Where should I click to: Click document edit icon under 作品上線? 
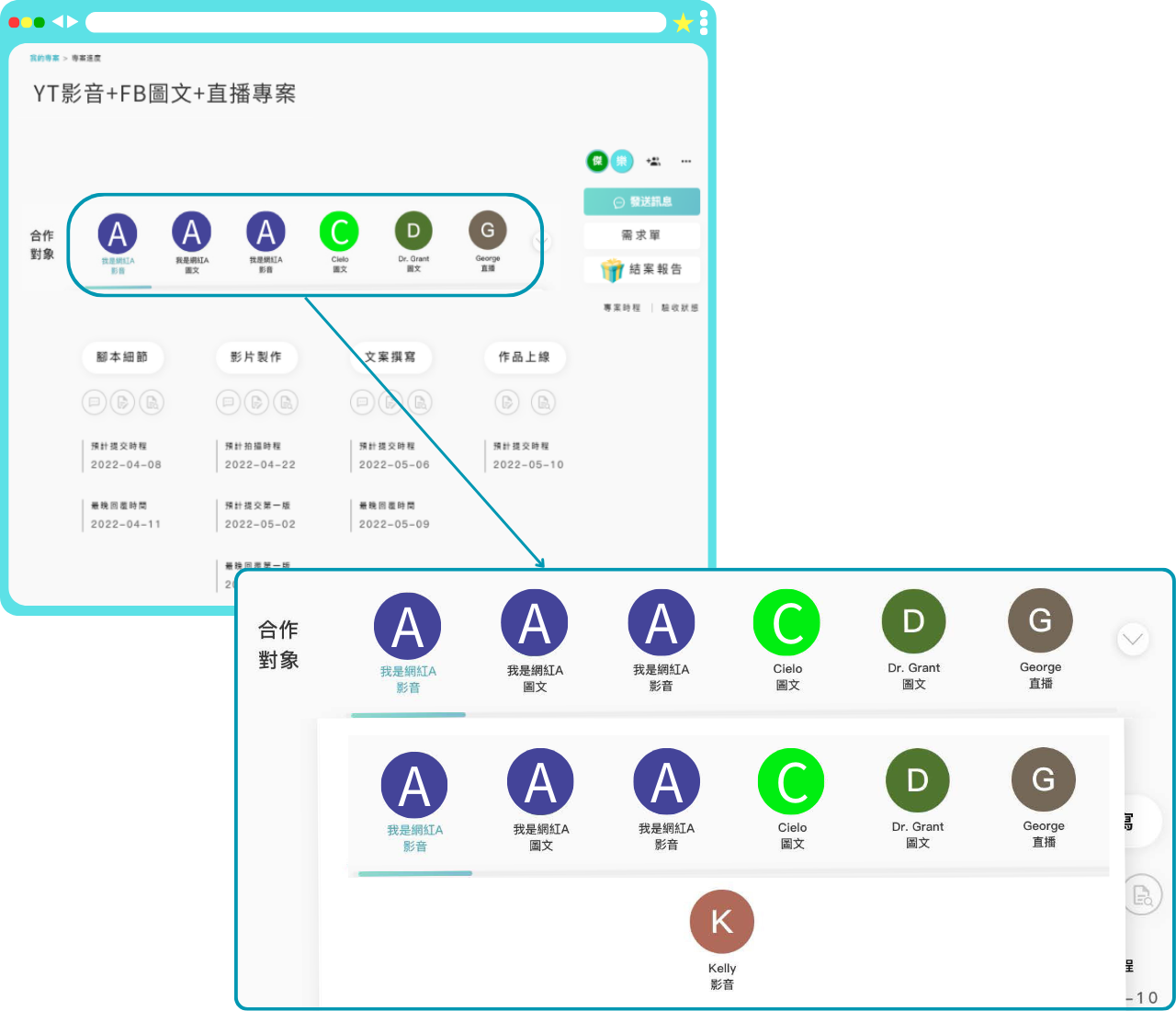[507, 403]
